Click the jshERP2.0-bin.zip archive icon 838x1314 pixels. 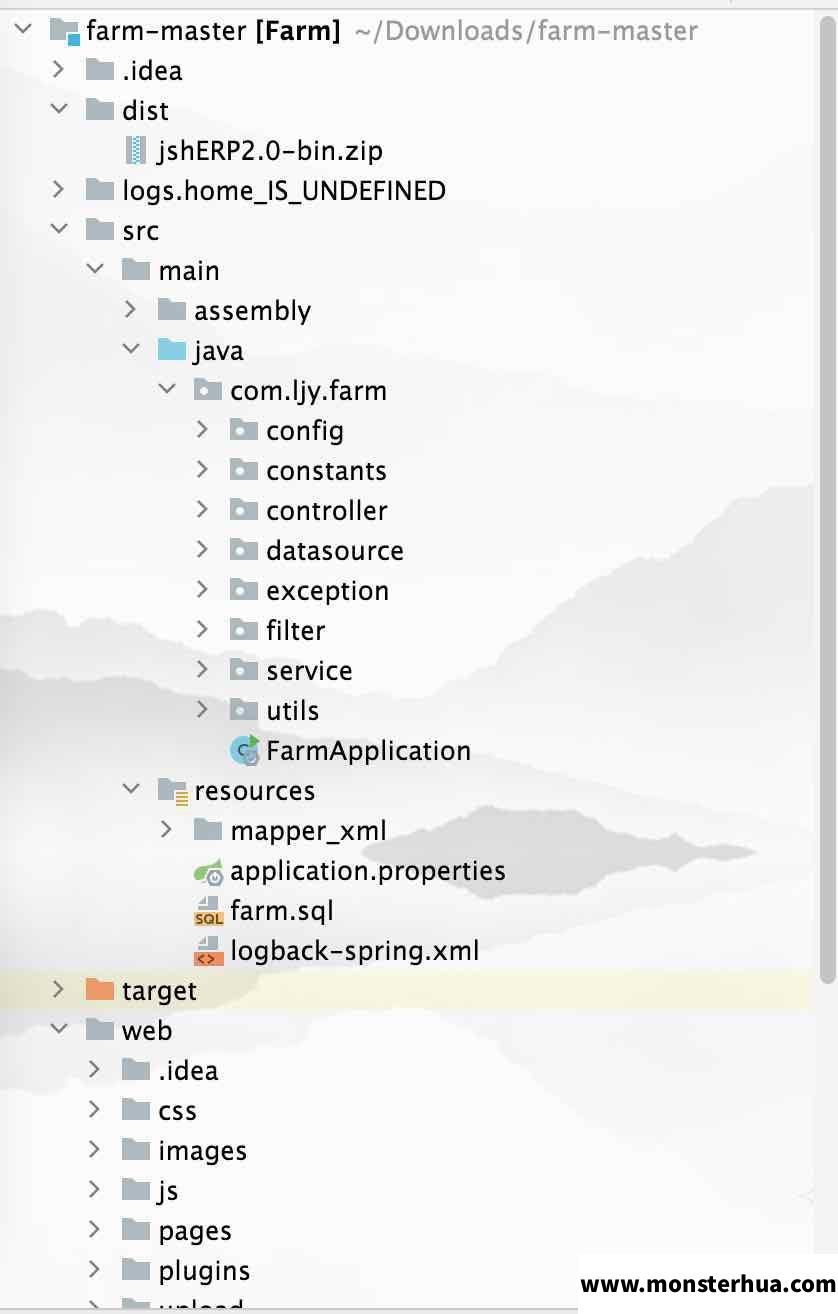tap(136, 151)
